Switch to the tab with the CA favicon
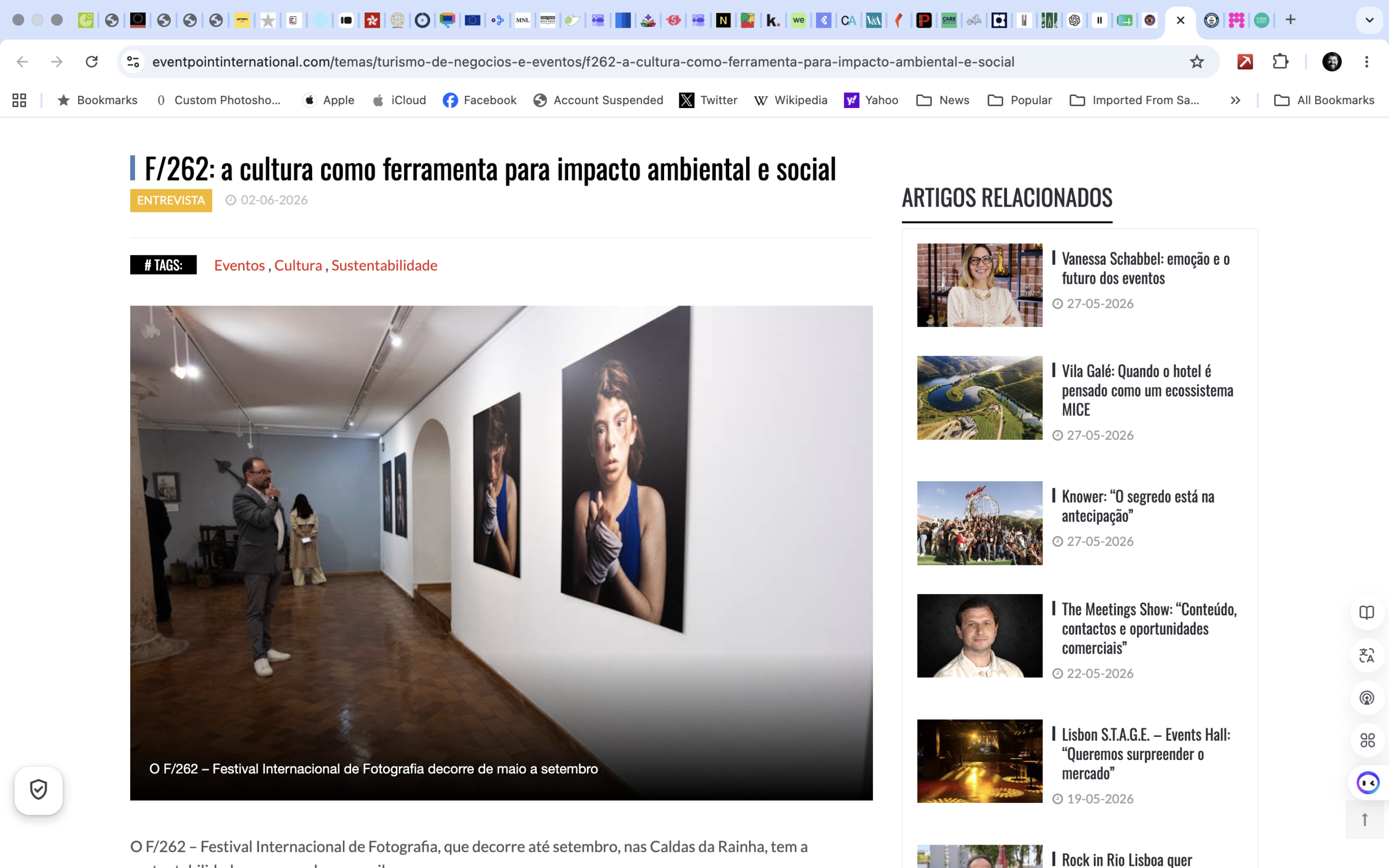Image resolution: width=1389 pixels, height=868 pixels. [x=849, y=21]
